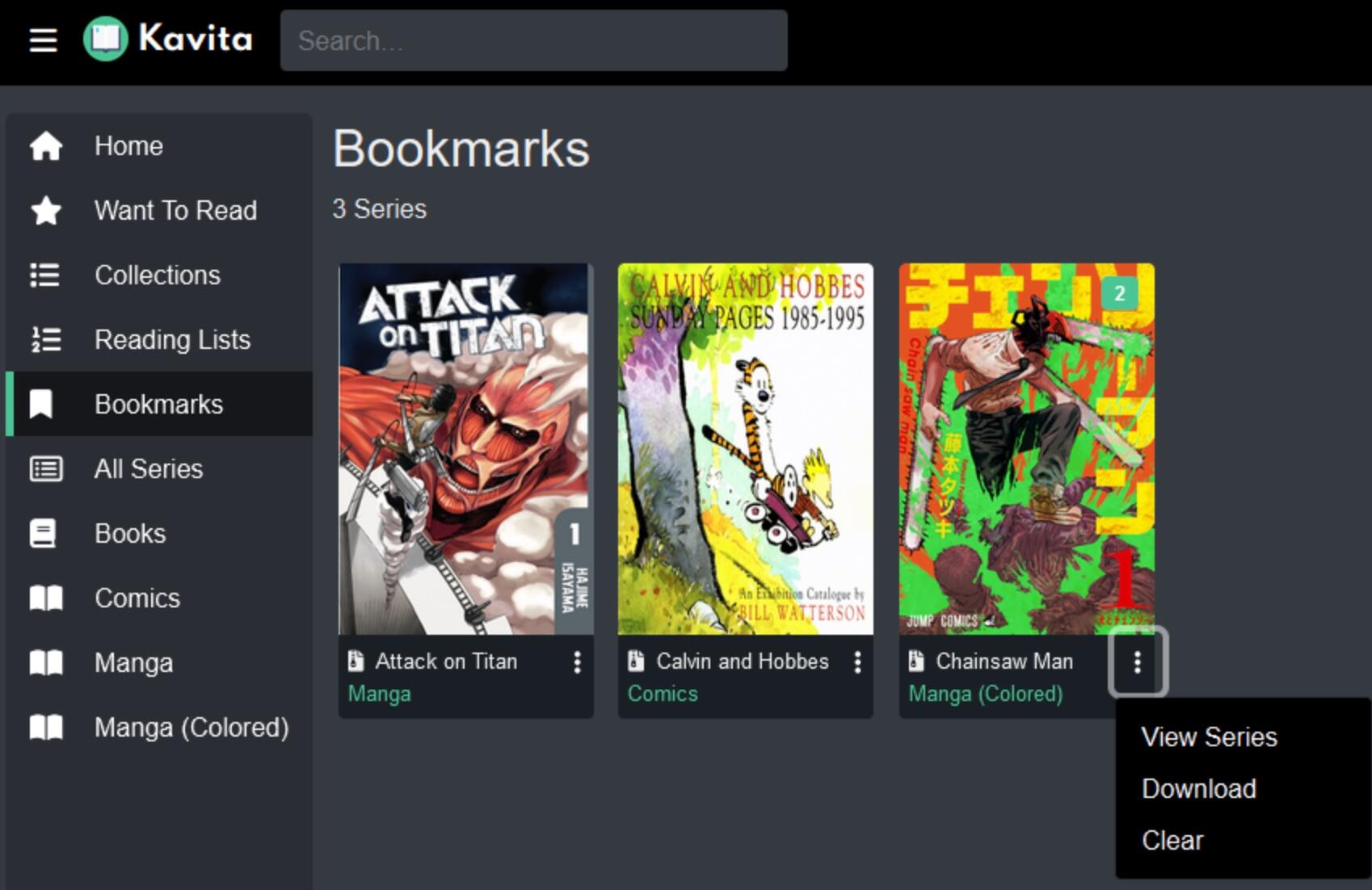Click the Collections list icon
The height and width of the screenshot is (890, 1372).
click(45, 275)
